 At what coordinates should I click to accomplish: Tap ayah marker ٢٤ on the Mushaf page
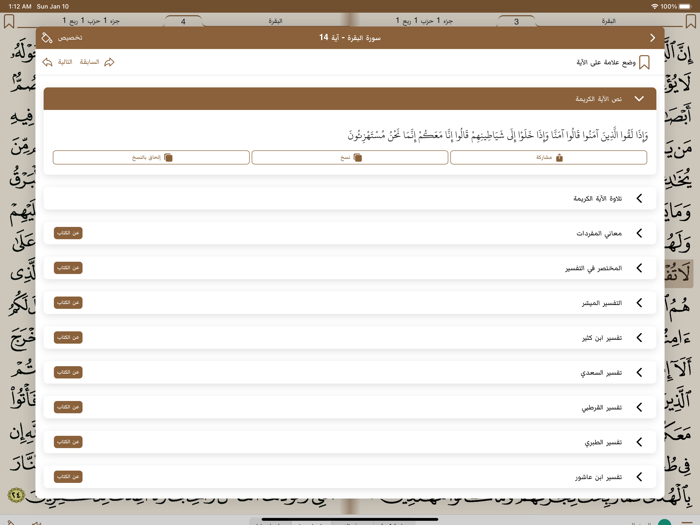tap(16, 495)
